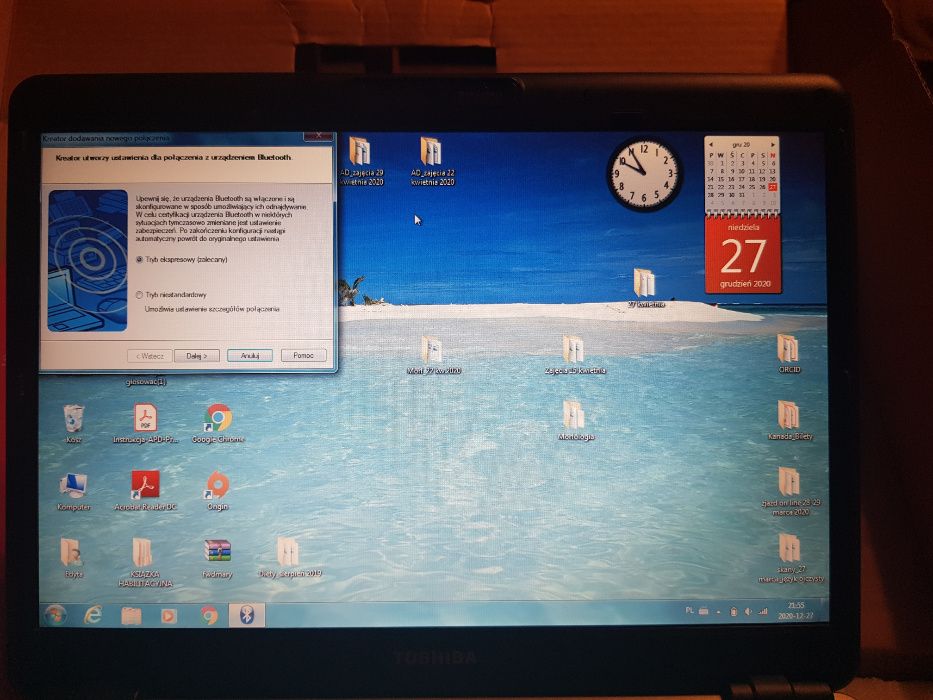Select the 'Tryb ekspresowy (zalecany)' radio option
Image resolution: width=933 pixels, height=700 pixels.
point(140,260)
